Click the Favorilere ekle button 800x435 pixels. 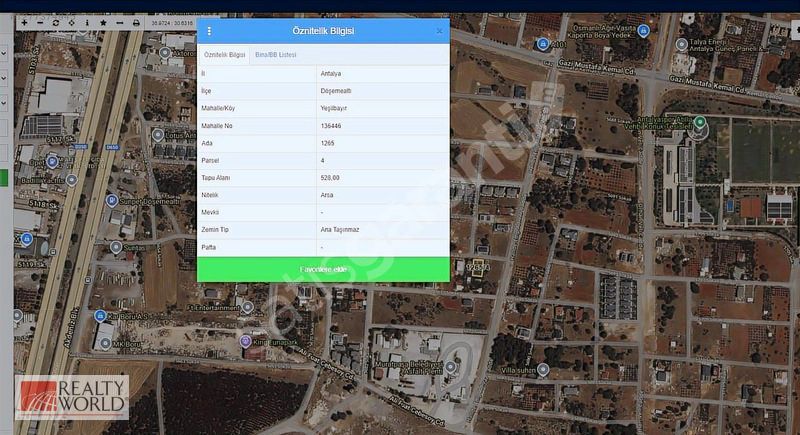coord(323,269)
